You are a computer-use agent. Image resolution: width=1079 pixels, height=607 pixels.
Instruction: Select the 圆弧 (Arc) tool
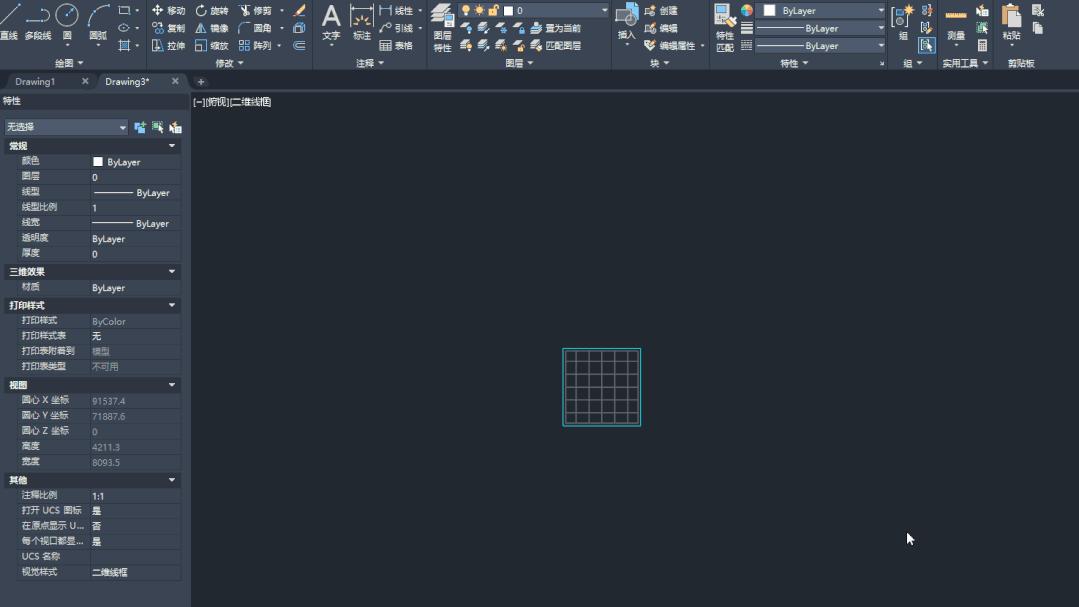pyautogui.click(x=98, y=21)
